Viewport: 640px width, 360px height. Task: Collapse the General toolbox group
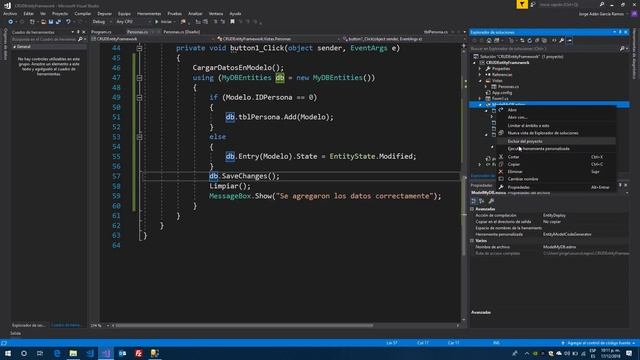click(15, 47)
